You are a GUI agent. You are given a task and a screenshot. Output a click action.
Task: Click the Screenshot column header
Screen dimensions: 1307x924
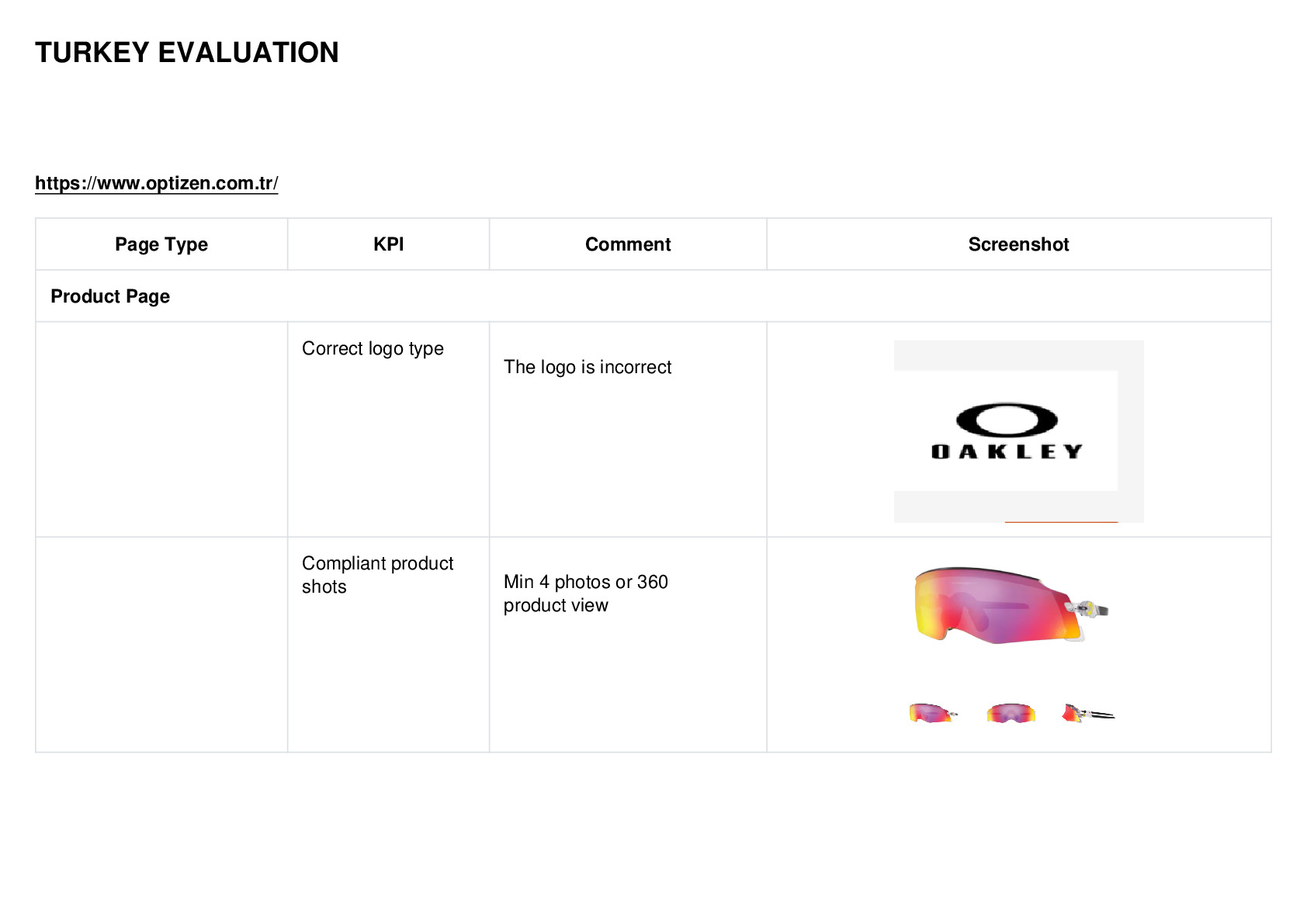tap(1019, 244)
